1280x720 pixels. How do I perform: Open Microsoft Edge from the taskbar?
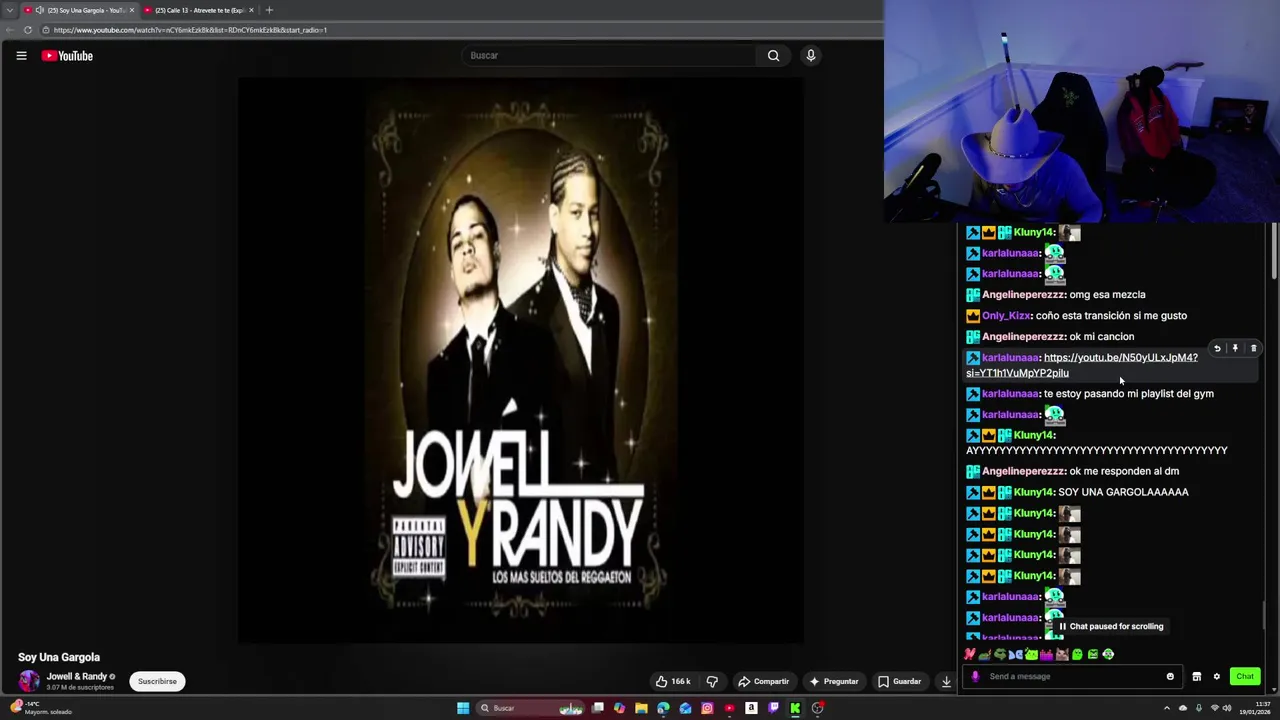[663, 708]
